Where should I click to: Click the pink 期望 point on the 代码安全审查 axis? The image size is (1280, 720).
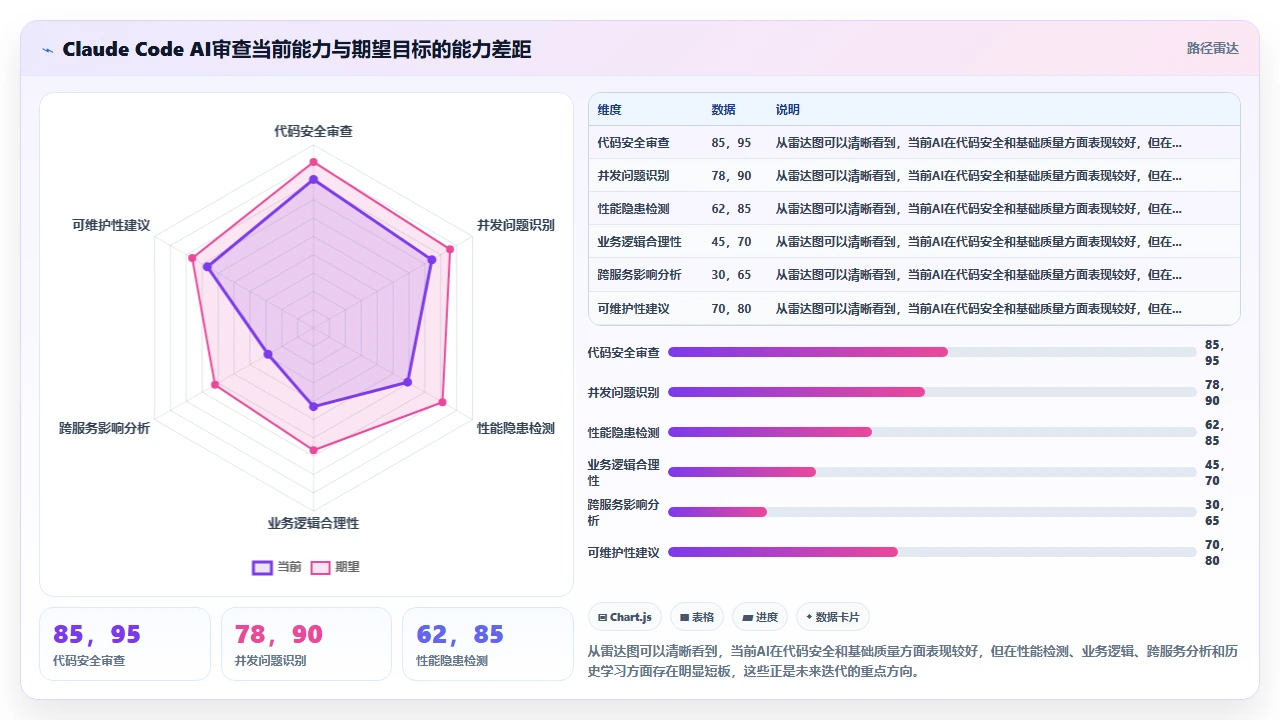(x=313, y=162)
